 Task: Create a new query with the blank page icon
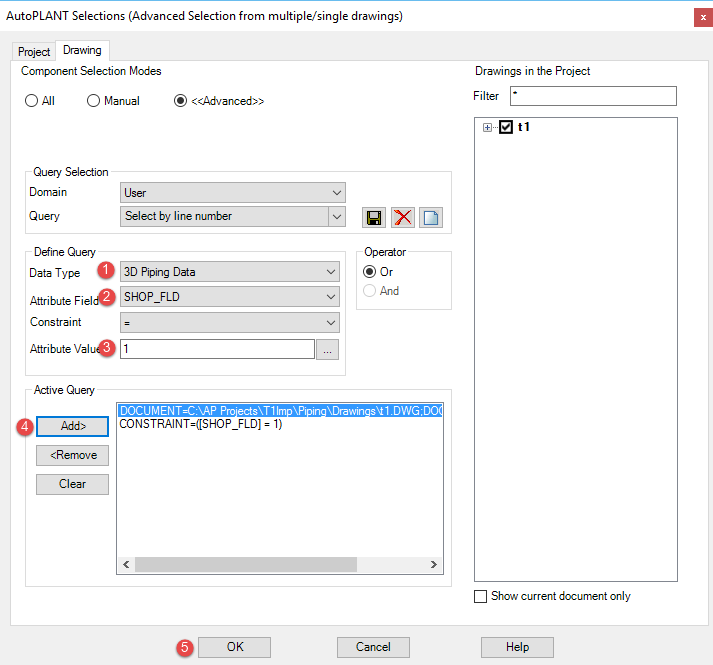tap(431, 217)
